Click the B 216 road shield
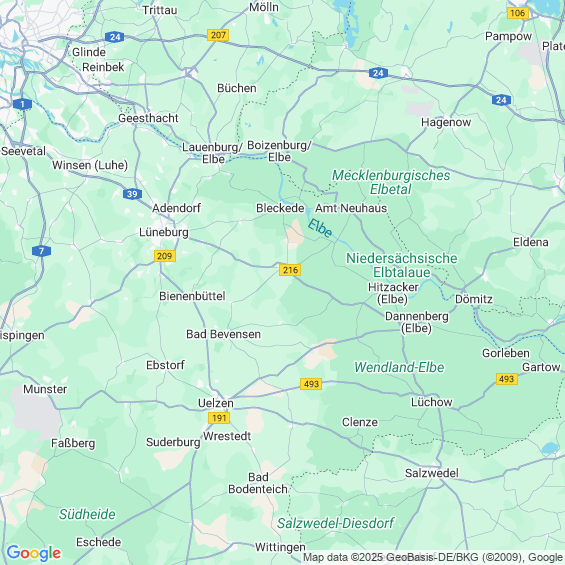The image size is (565, 565). 290,270
